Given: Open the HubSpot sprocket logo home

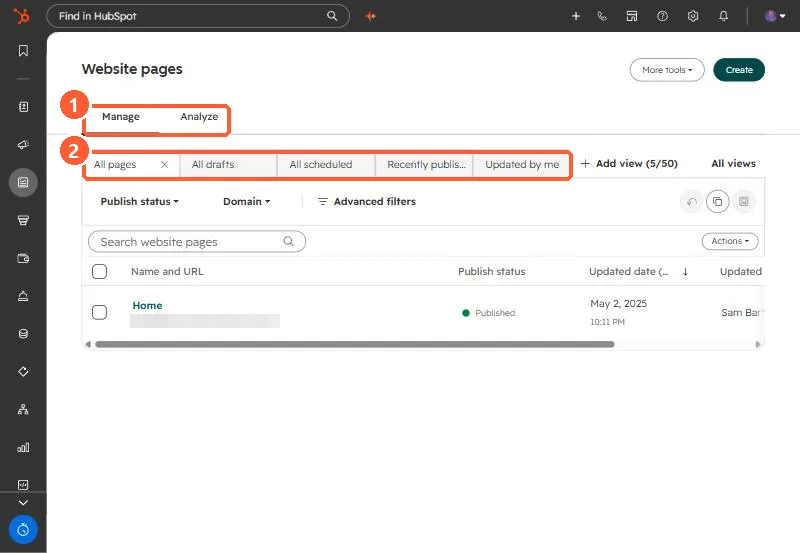Looking at the screenshot, I should tap(21, 16).
